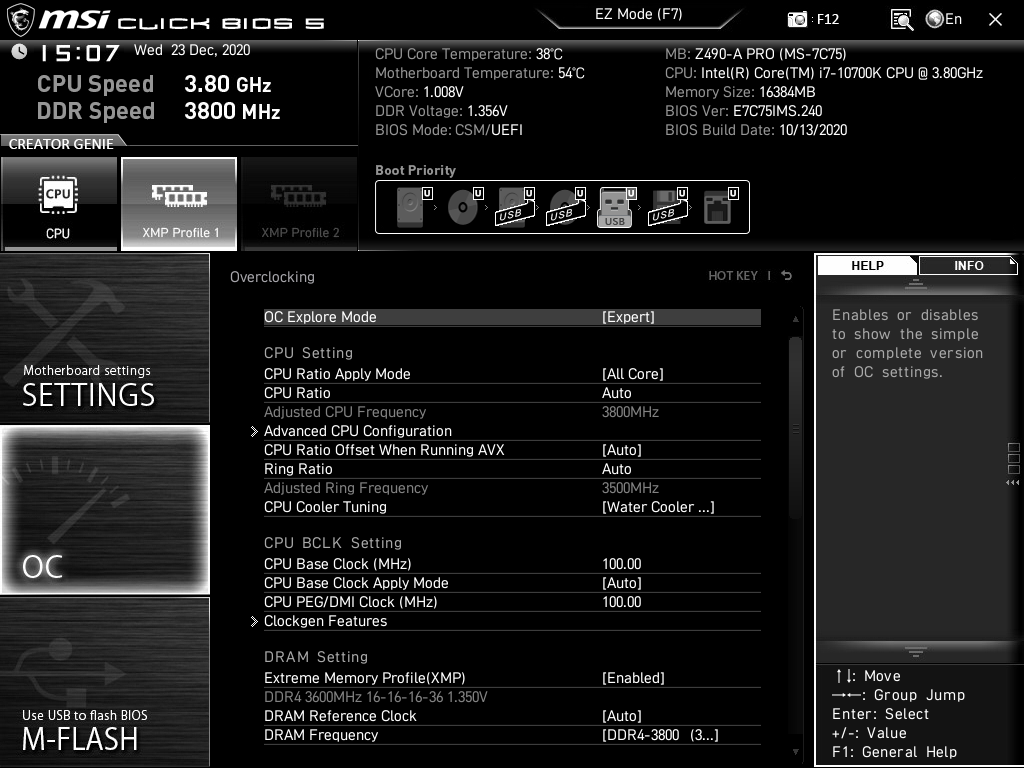Toggle XMP Profile 1

179,203
